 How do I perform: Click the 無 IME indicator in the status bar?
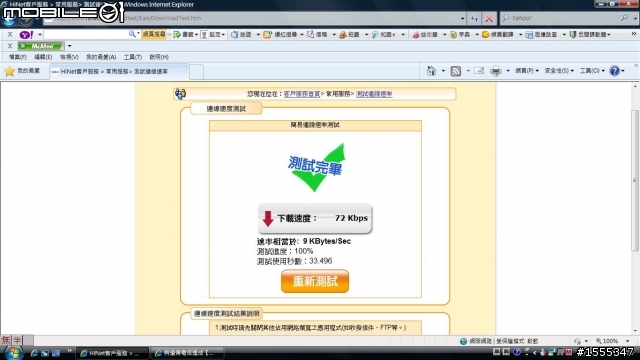[6, 340]
